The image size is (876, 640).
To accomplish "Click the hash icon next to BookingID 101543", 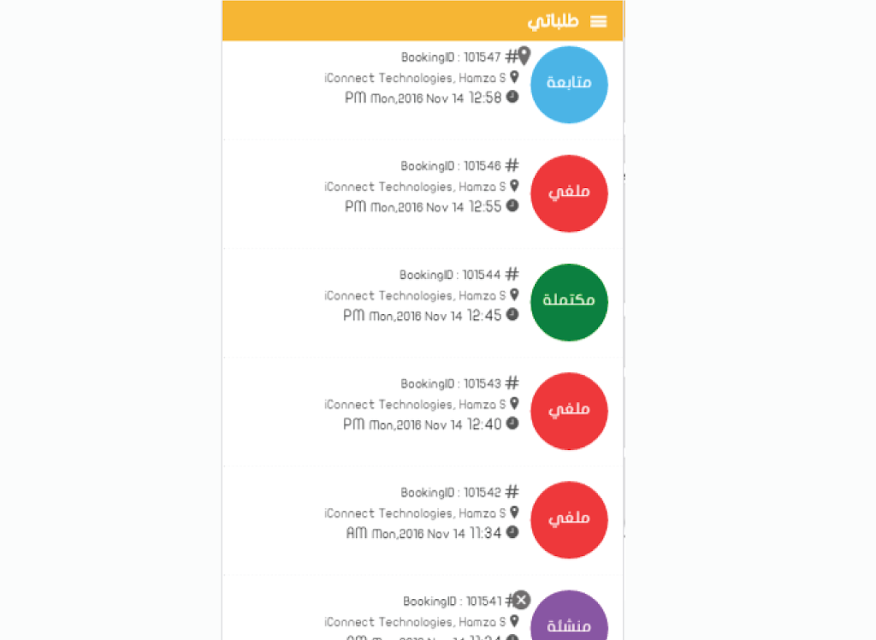I will pyautogui.click(x=512, y=383).
